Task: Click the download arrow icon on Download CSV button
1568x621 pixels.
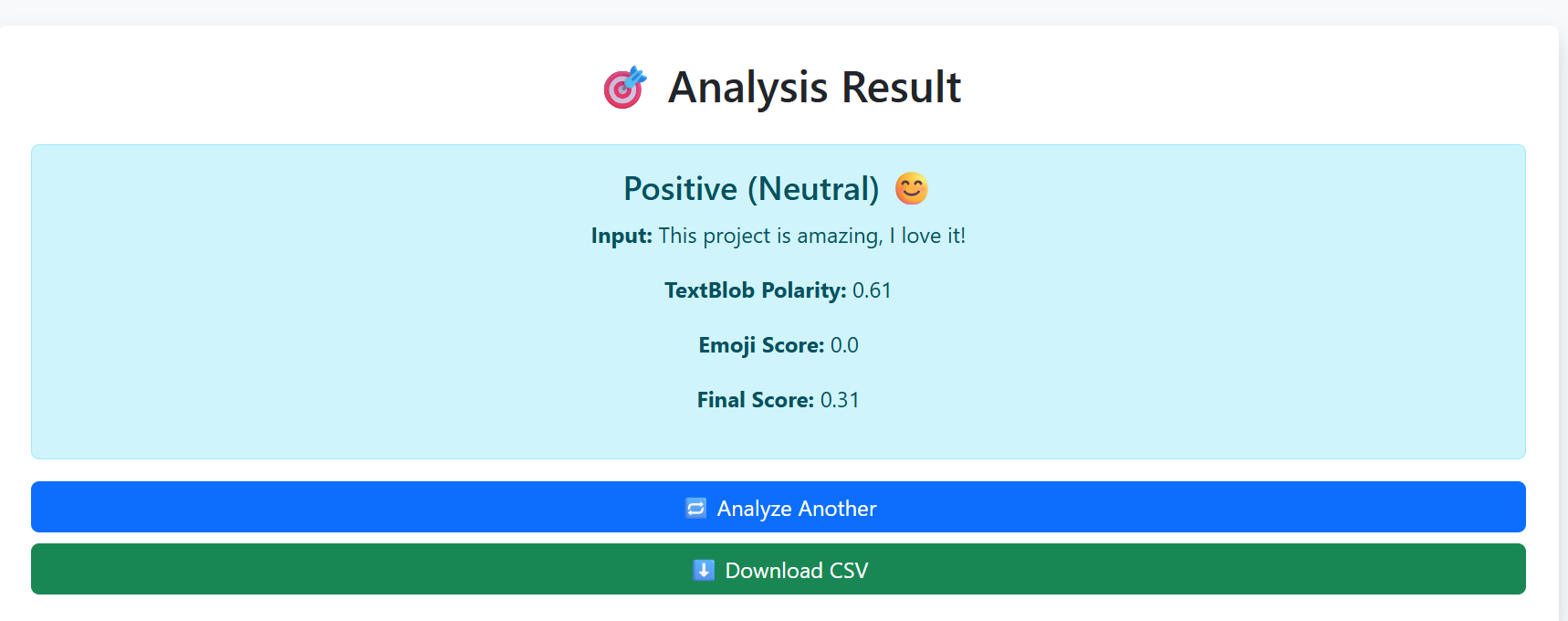Action: (x=703, y=569)
